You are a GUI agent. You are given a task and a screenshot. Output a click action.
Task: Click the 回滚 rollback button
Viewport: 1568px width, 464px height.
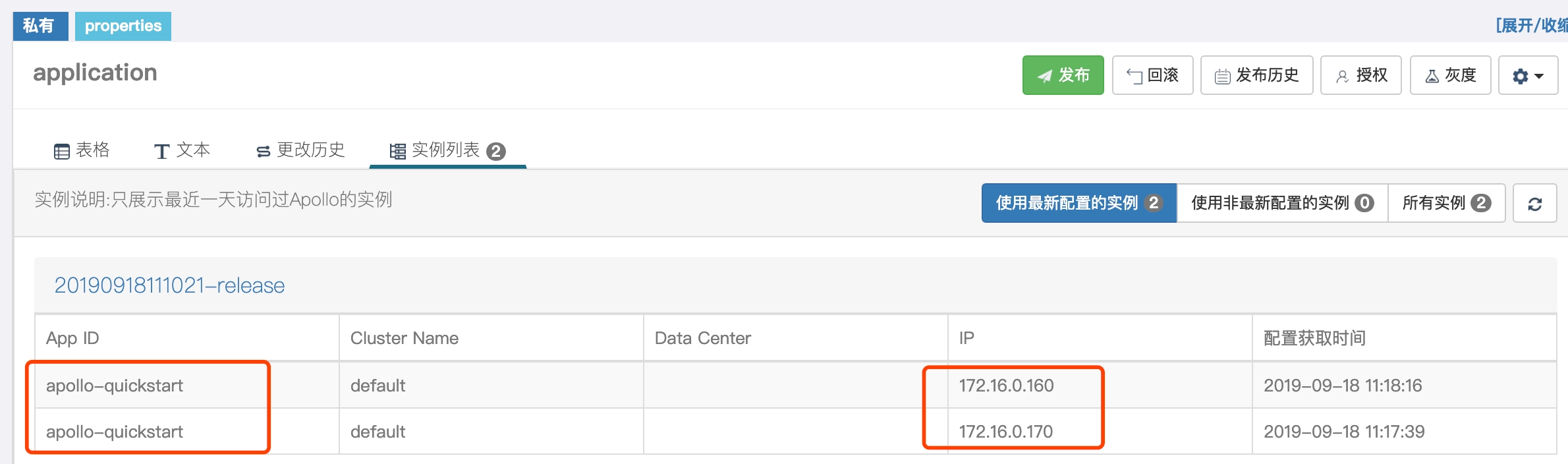(1152, 75)
